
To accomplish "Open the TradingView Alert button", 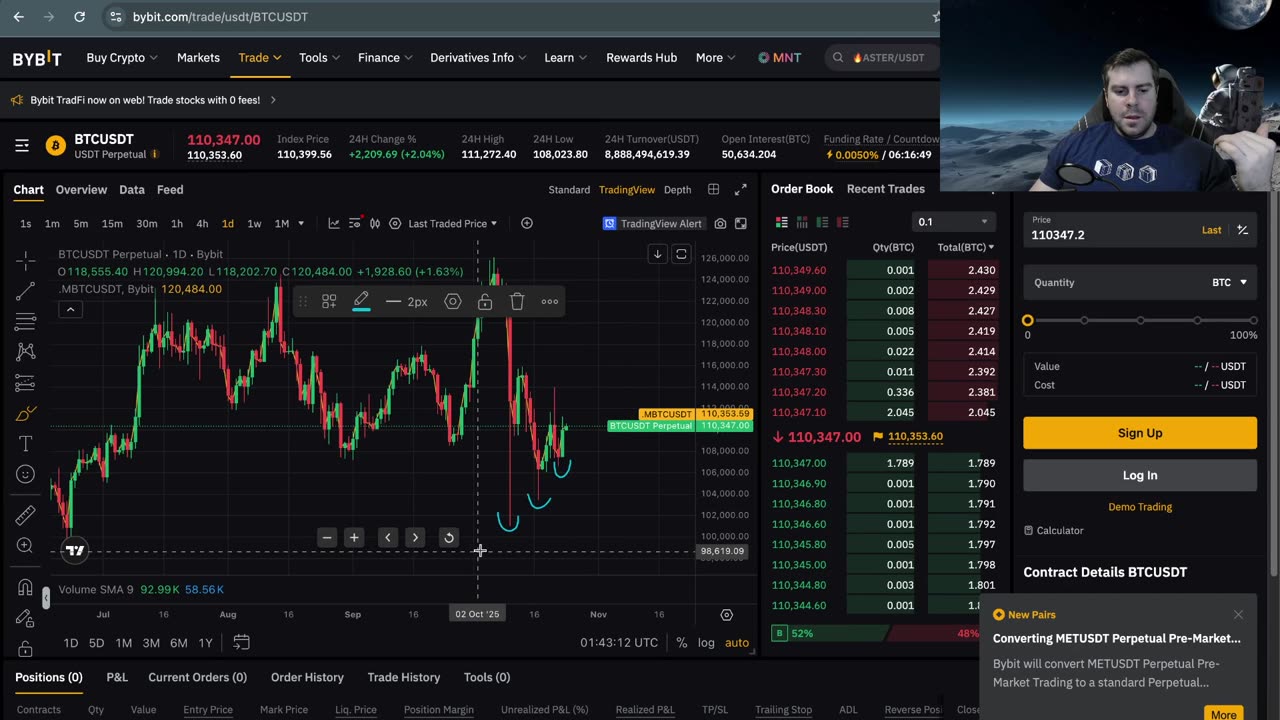I will [x=653, y=224].
